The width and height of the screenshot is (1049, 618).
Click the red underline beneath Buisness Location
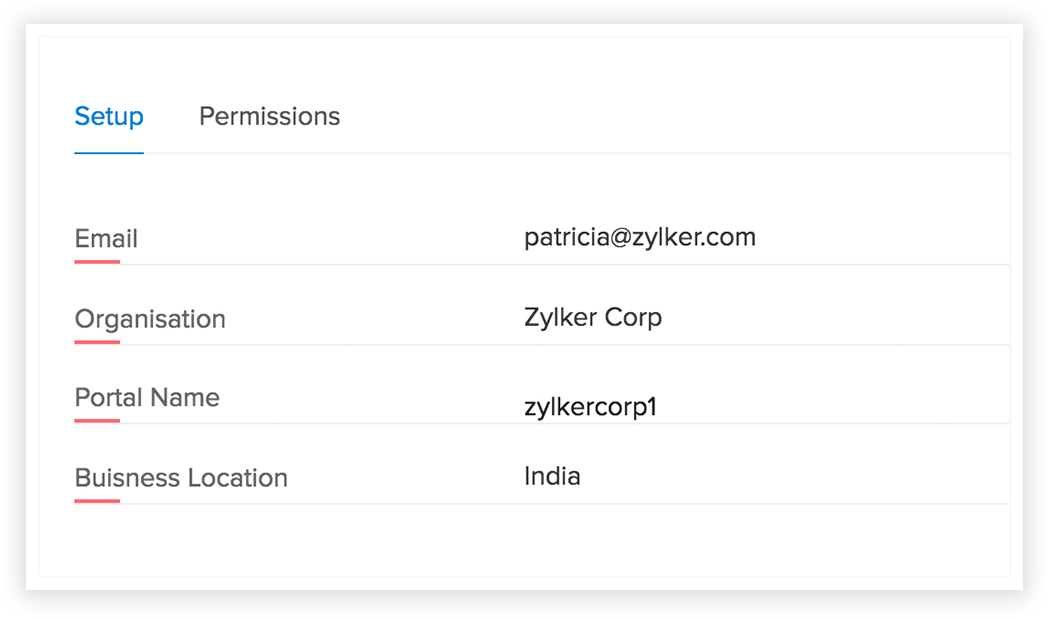pyautogui.click(x=97, y=501)
